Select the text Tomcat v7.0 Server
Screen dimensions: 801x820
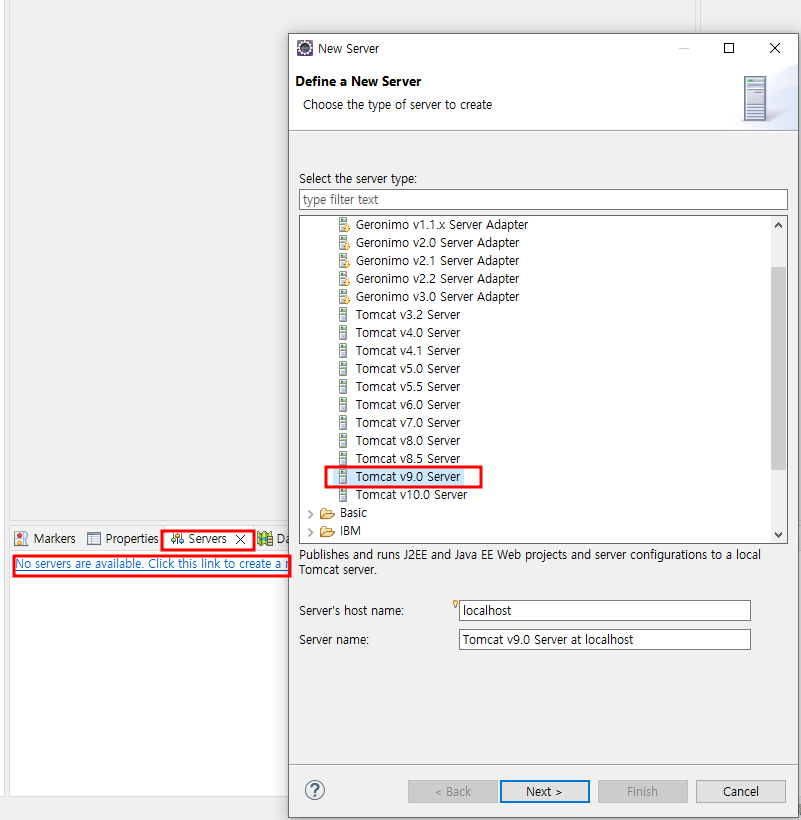click(x=408, y=423)
